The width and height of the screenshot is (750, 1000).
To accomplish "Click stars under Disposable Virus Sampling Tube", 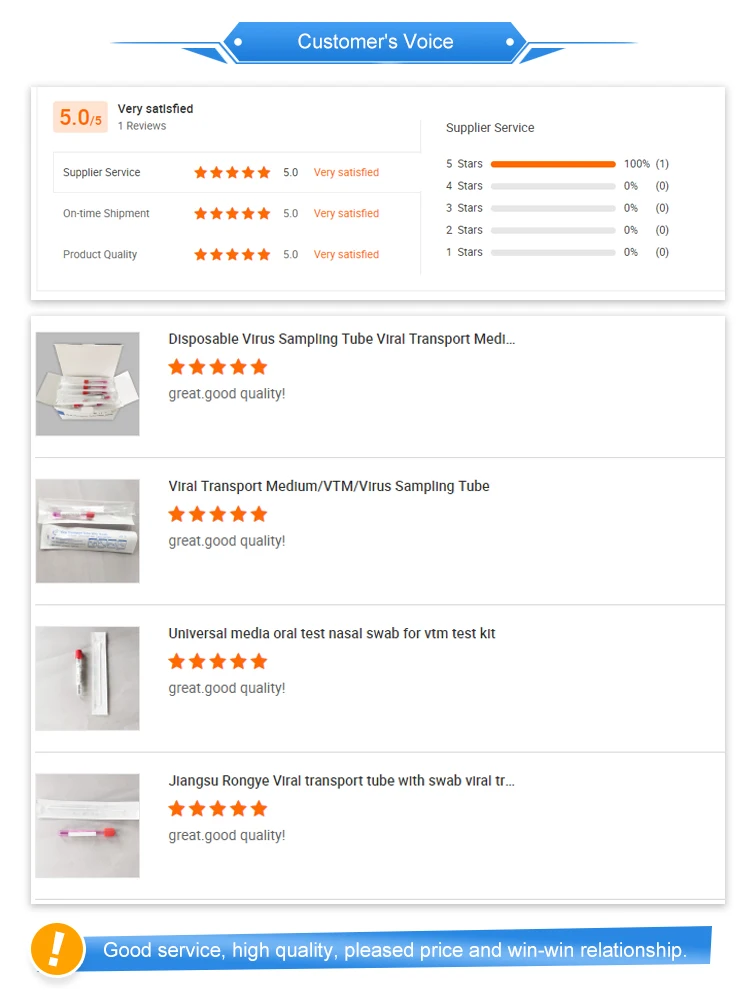I will 218,367.
